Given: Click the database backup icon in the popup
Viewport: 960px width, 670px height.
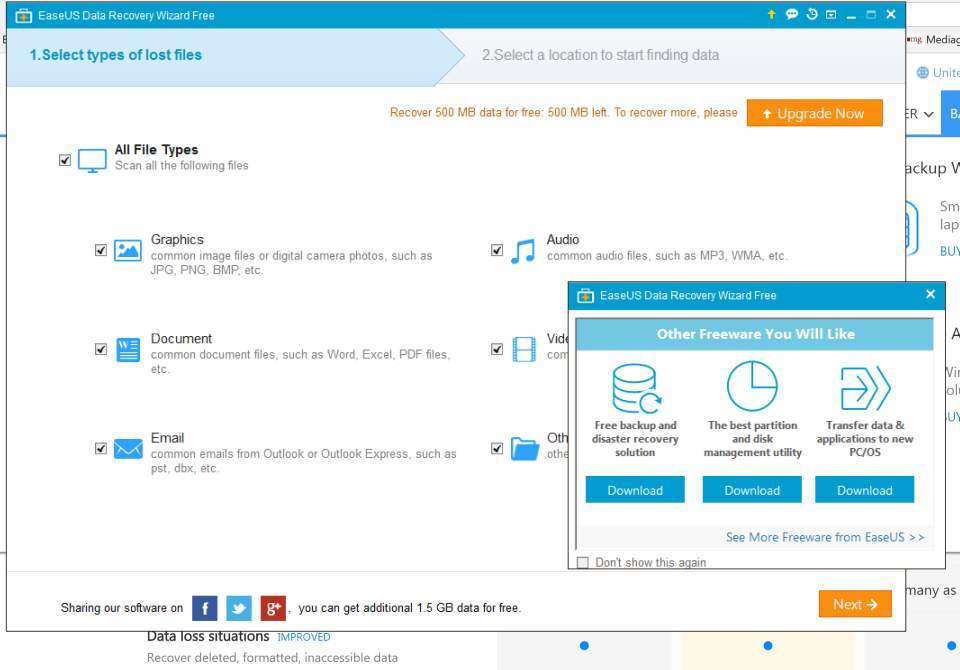Looking at the screenshot, I should (x=636, y=388).
